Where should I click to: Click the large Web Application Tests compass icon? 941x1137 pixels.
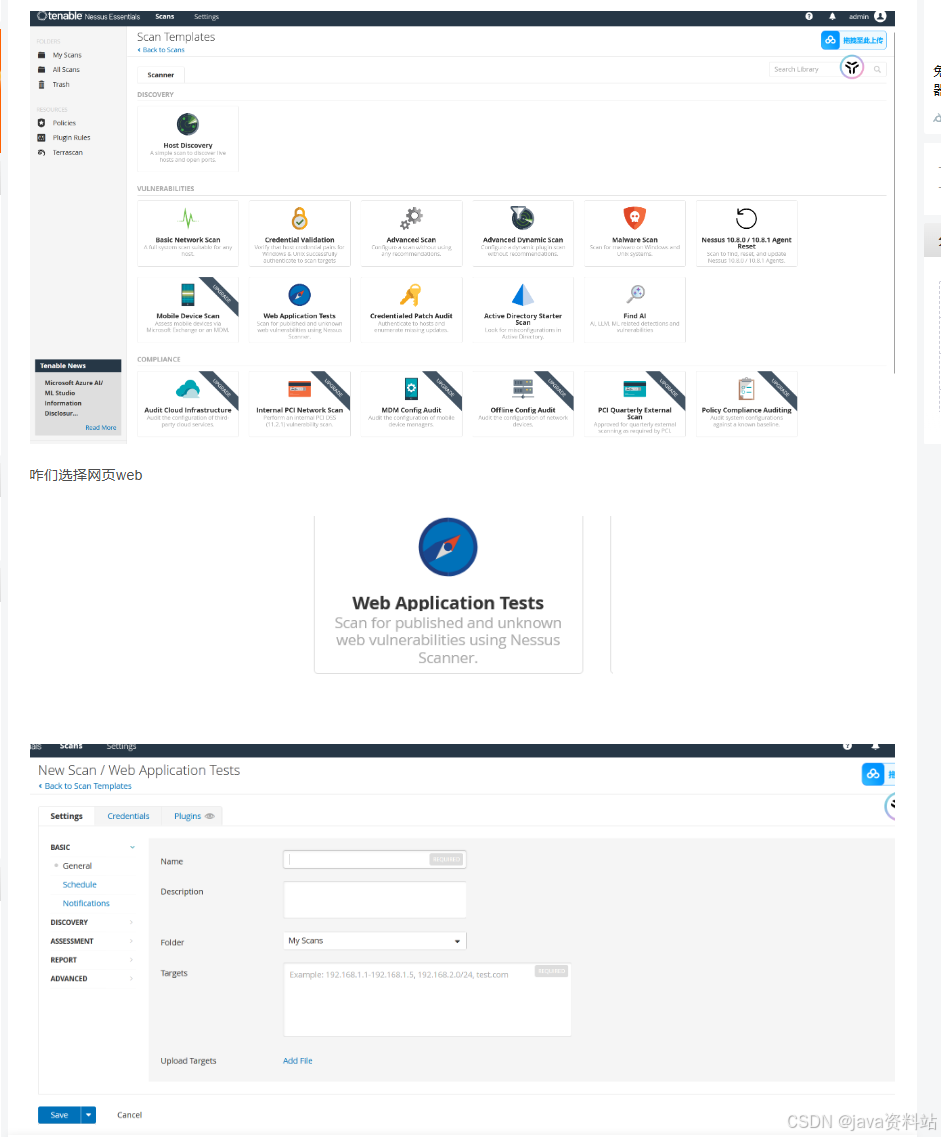tap(448, 547)
